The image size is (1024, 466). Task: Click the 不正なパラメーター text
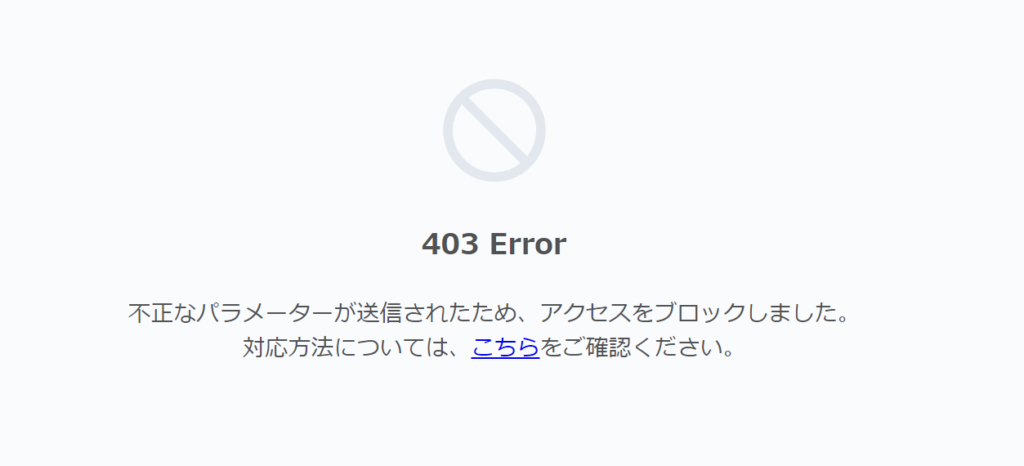pos(231,313)
